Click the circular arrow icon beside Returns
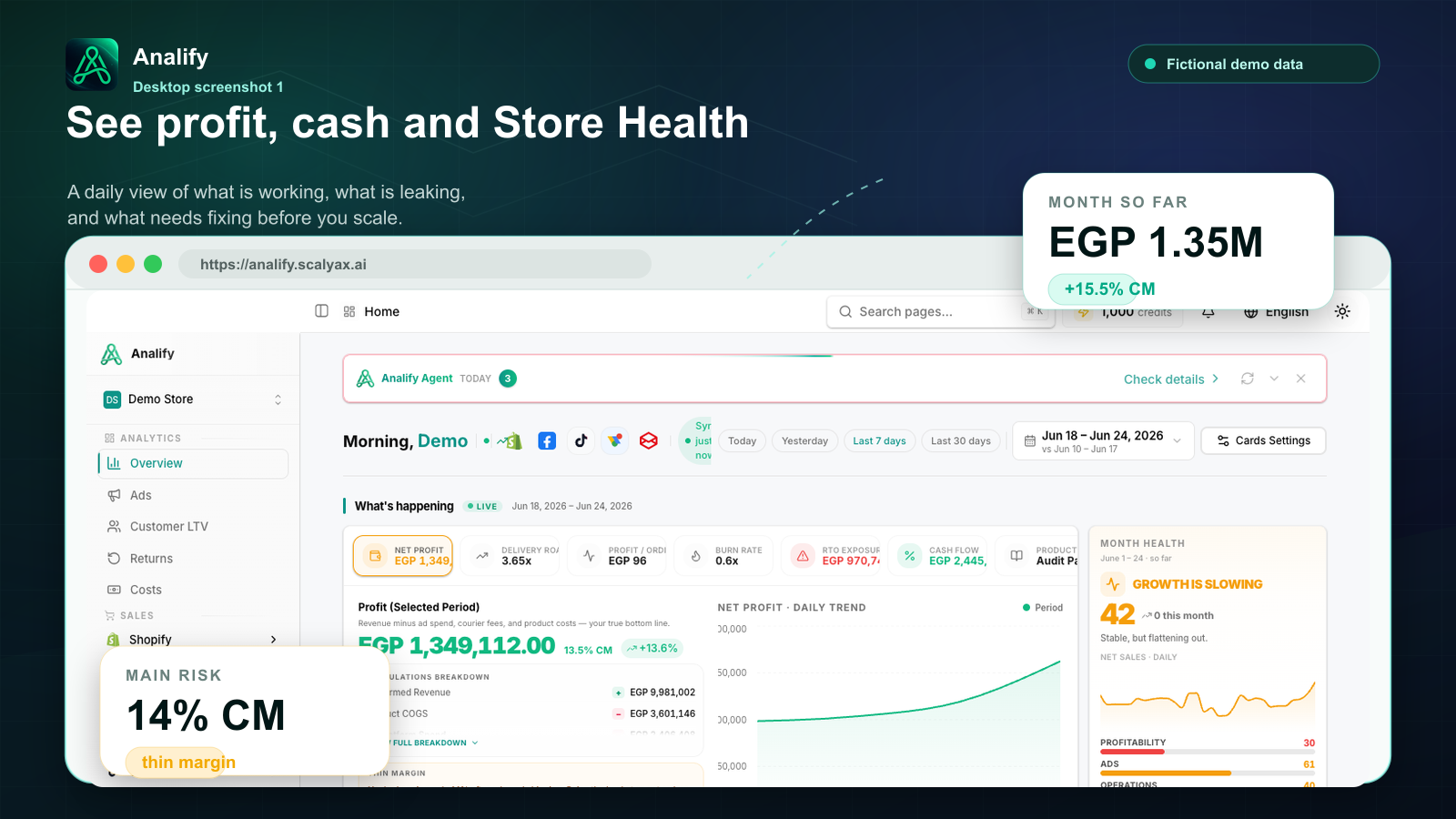 point(114,559)
